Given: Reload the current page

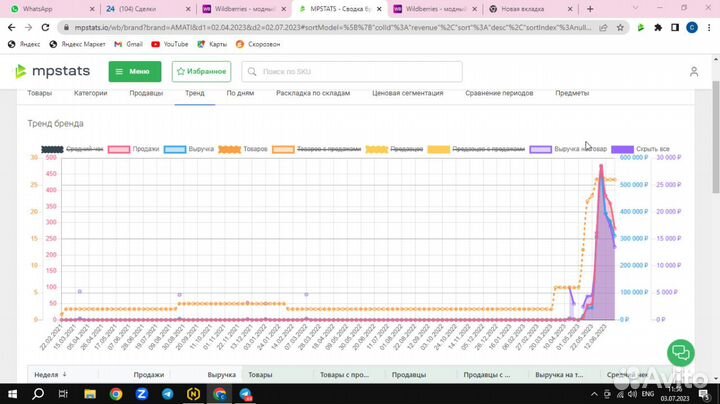Looking at the screenshot, I should pos(45,28).
